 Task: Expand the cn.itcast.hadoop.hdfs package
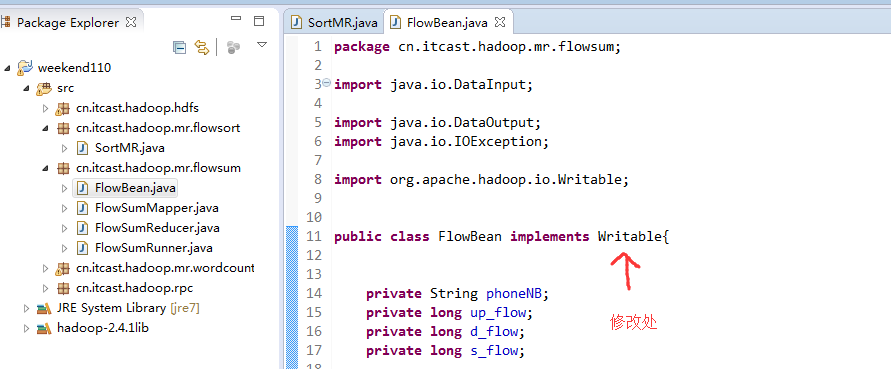[45, 108]
